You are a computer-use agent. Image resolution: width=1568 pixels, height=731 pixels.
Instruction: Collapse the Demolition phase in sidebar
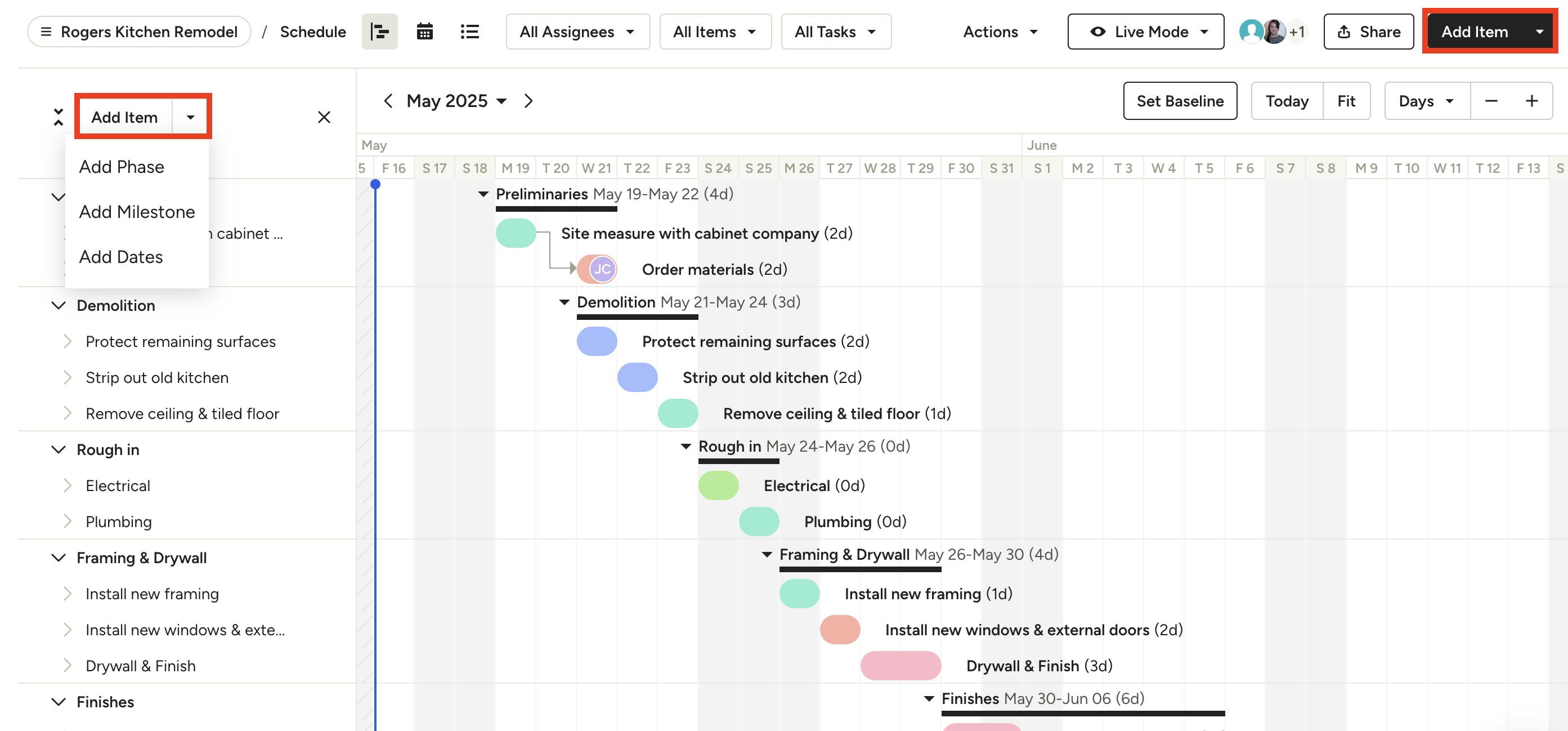(59, 305)
